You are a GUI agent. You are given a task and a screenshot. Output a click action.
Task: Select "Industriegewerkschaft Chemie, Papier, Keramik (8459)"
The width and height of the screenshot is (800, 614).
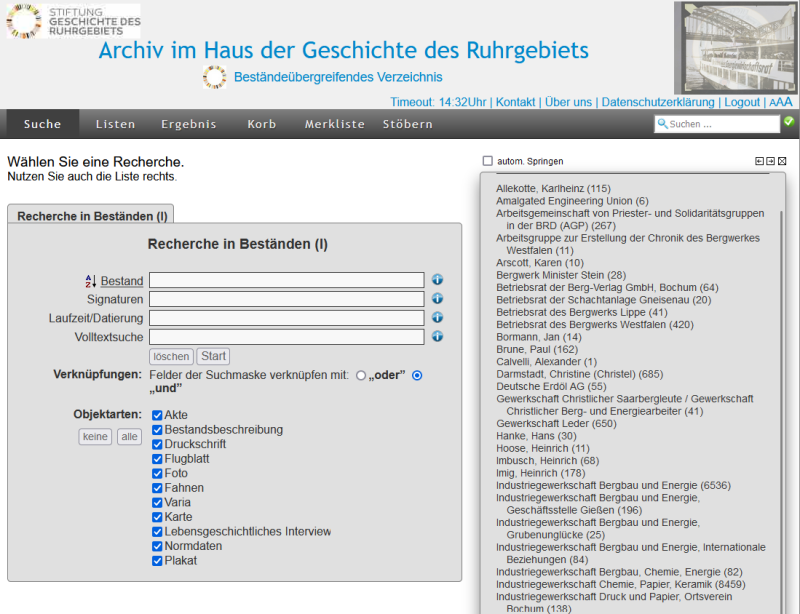click(620, 584)
